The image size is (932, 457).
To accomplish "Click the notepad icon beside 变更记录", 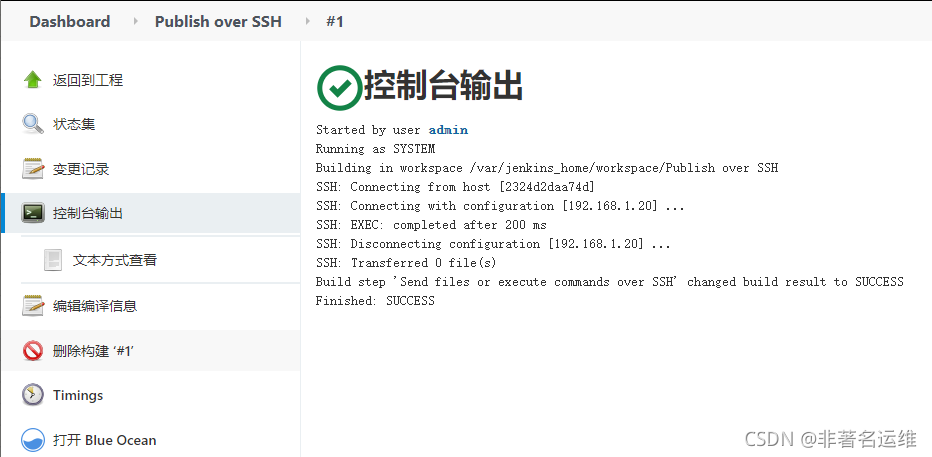I will tap(33, 169).
